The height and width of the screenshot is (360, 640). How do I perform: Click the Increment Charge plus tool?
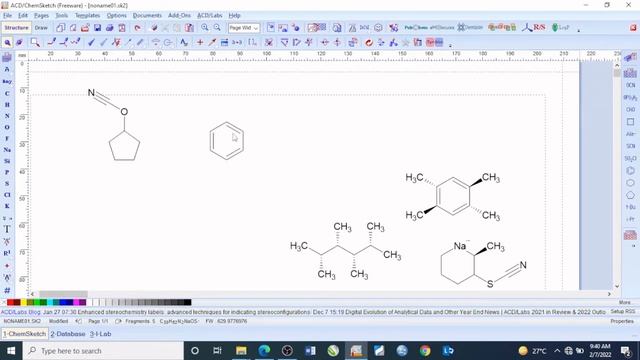pos(200,42)
